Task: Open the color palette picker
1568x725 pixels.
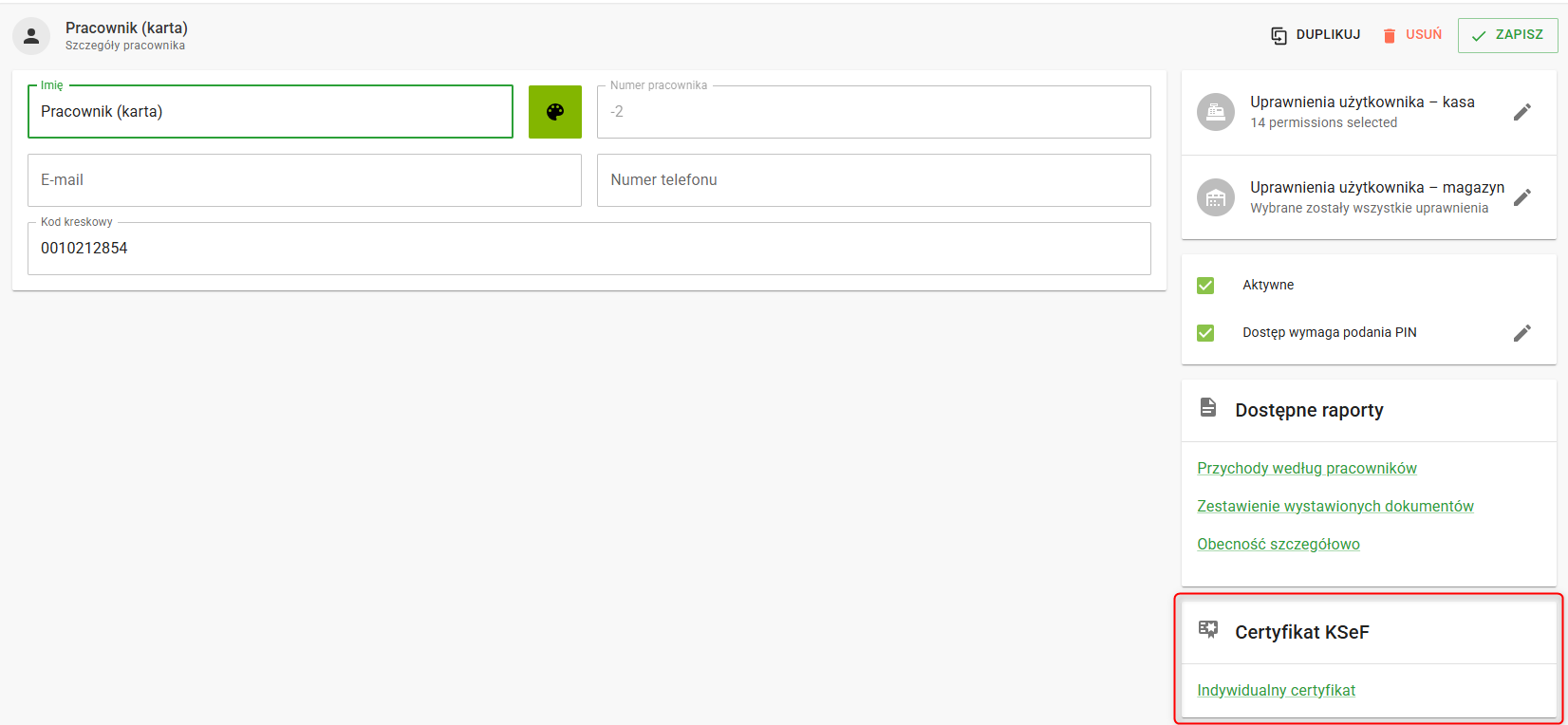Action: pyautogui.click(x=555, y=112)
